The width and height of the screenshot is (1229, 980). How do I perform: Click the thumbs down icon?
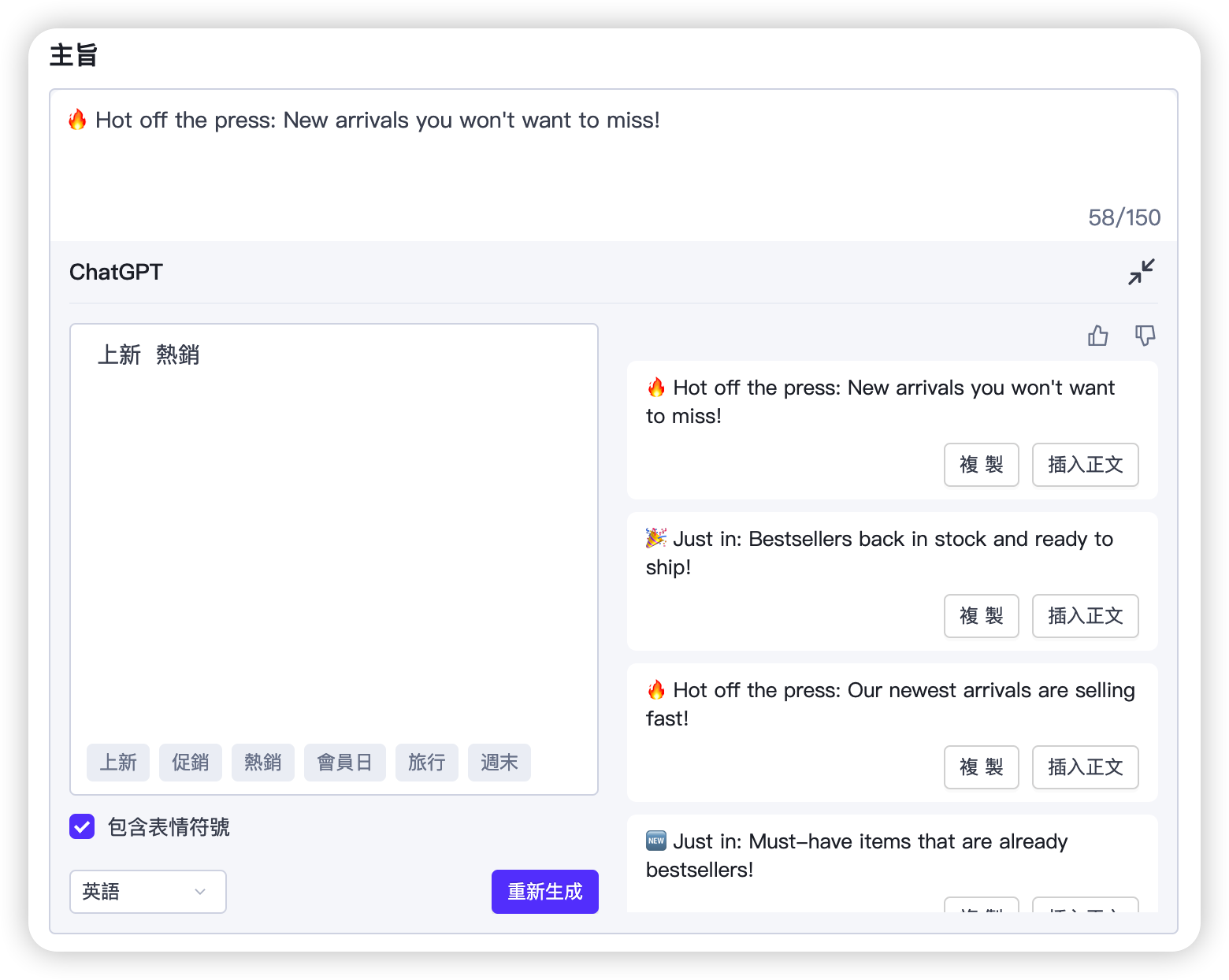(x=1145, y=336)
